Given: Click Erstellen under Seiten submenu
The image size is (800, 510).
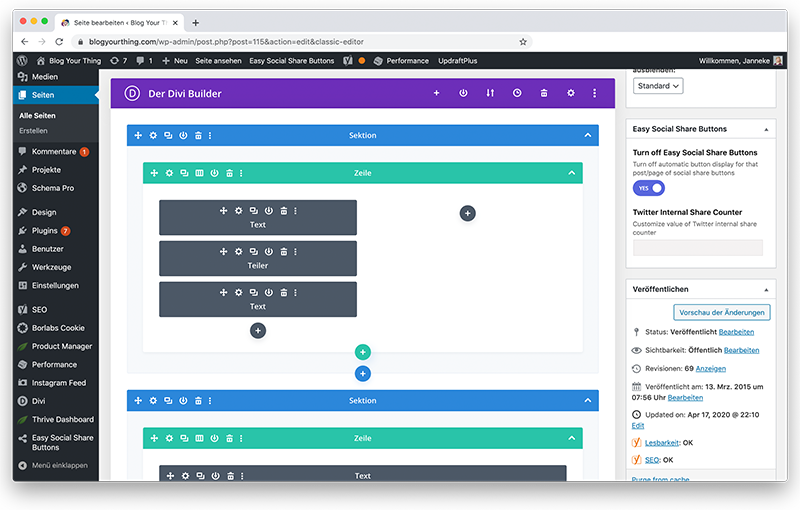Looking at the screenshot, I should pyautogui.click(x=33, y=131).
